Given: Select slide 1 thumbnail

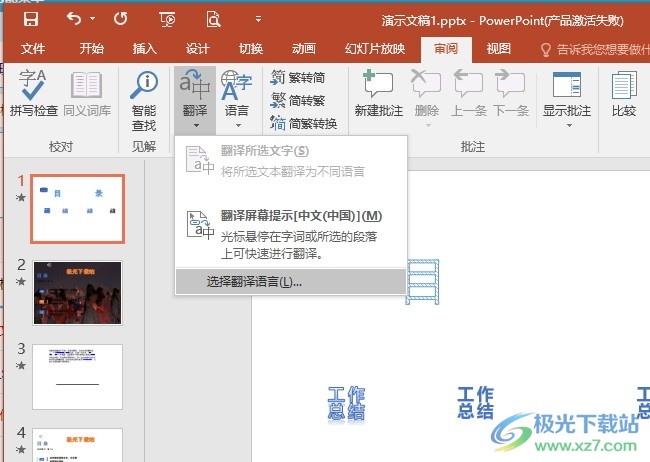Looking at the screenshot, I should [x=78, y=209].
